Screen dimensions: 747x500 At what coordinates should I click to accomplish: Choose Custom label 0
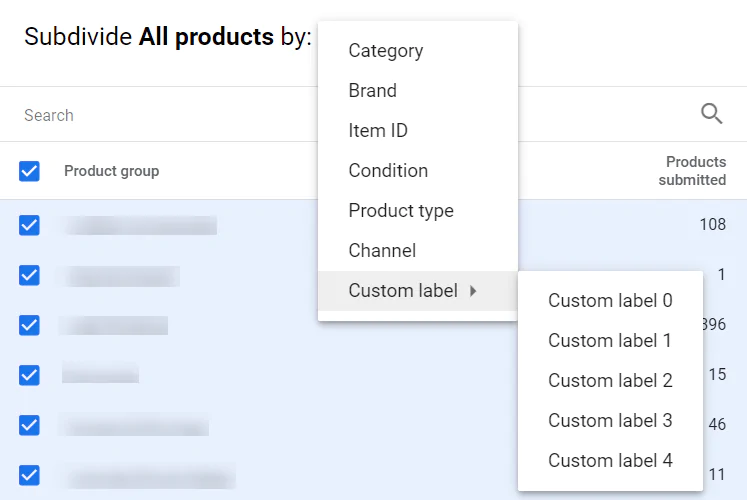[610, 301]
